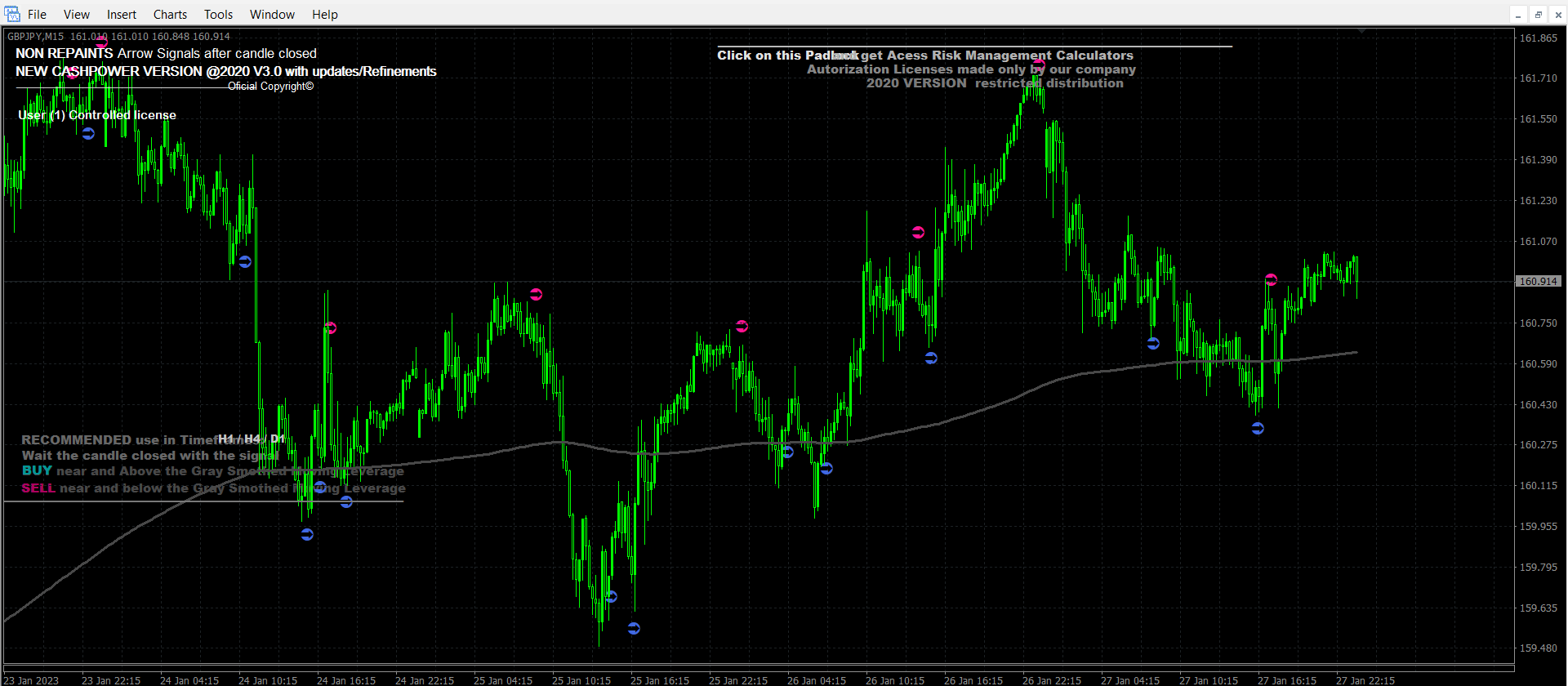Click the restore down window icon
Viewport: 1568px width, 686px height.
(1538, 15)
